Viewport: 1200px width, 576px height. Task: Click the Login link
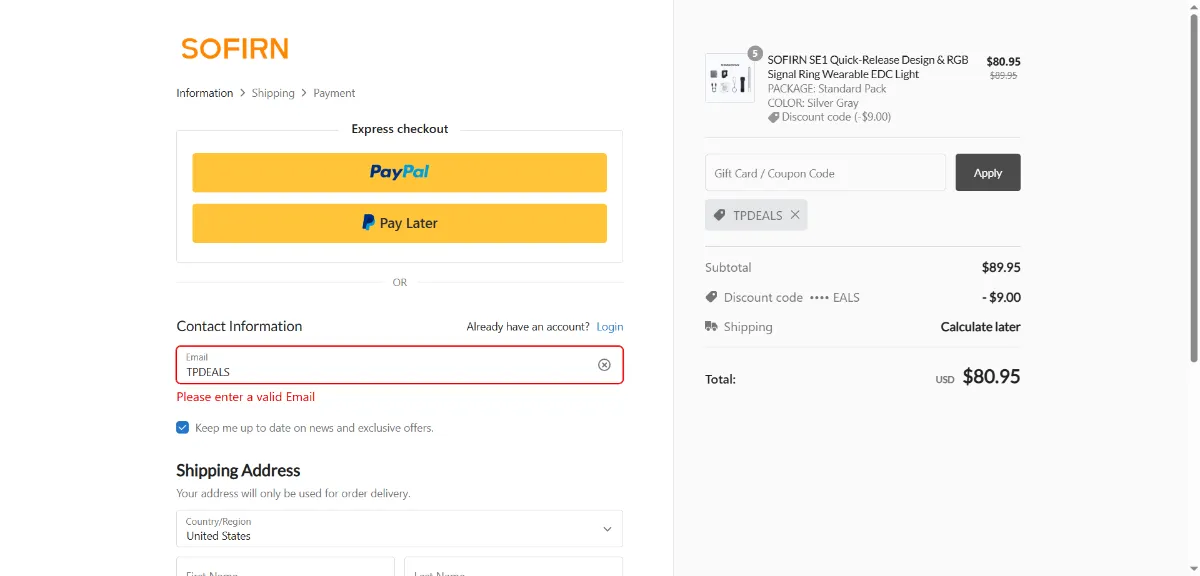[x=610, y=327]
